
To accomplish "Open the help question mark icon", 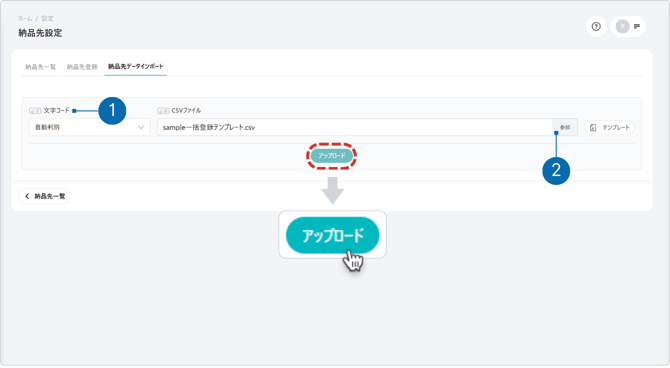I will (596, 26).
